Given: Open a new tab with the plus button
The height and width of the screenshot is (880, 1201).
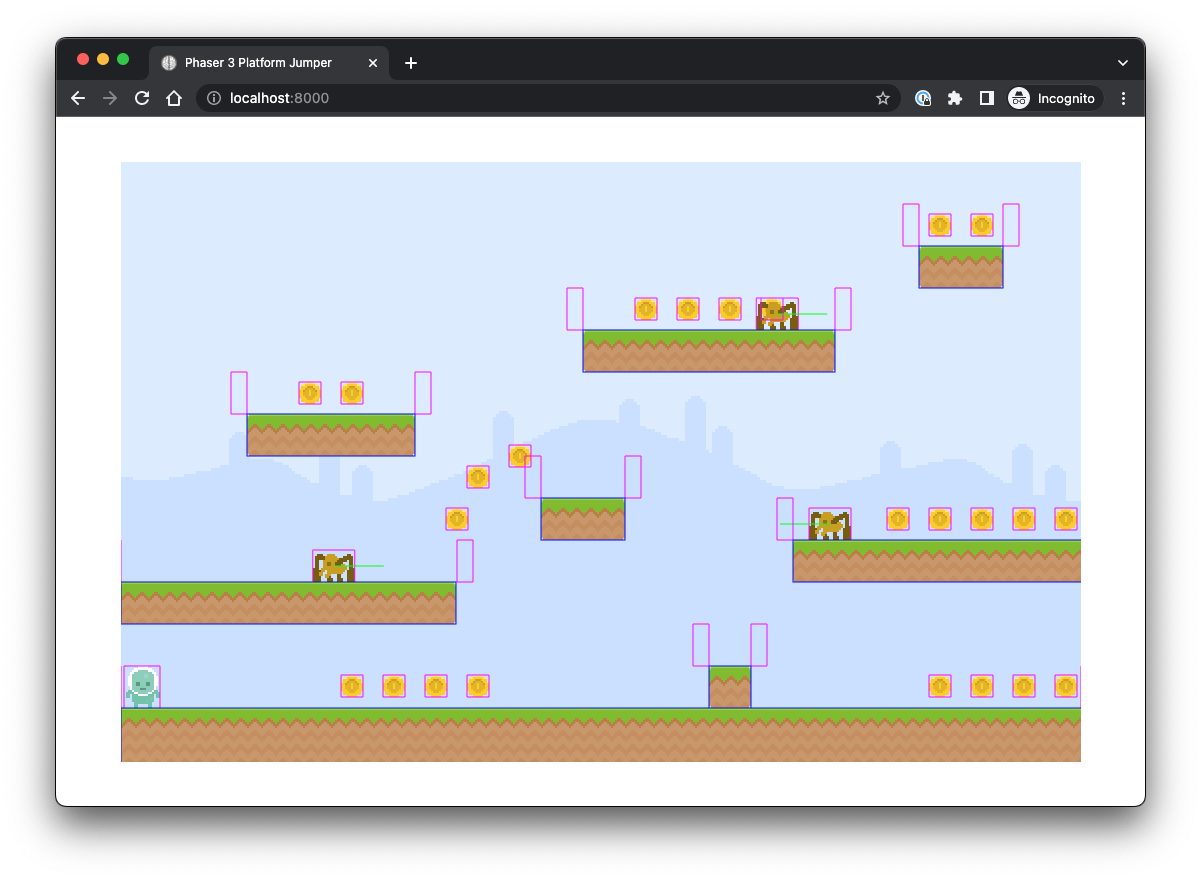Looking at the screenshot, I should click(410, 62).
